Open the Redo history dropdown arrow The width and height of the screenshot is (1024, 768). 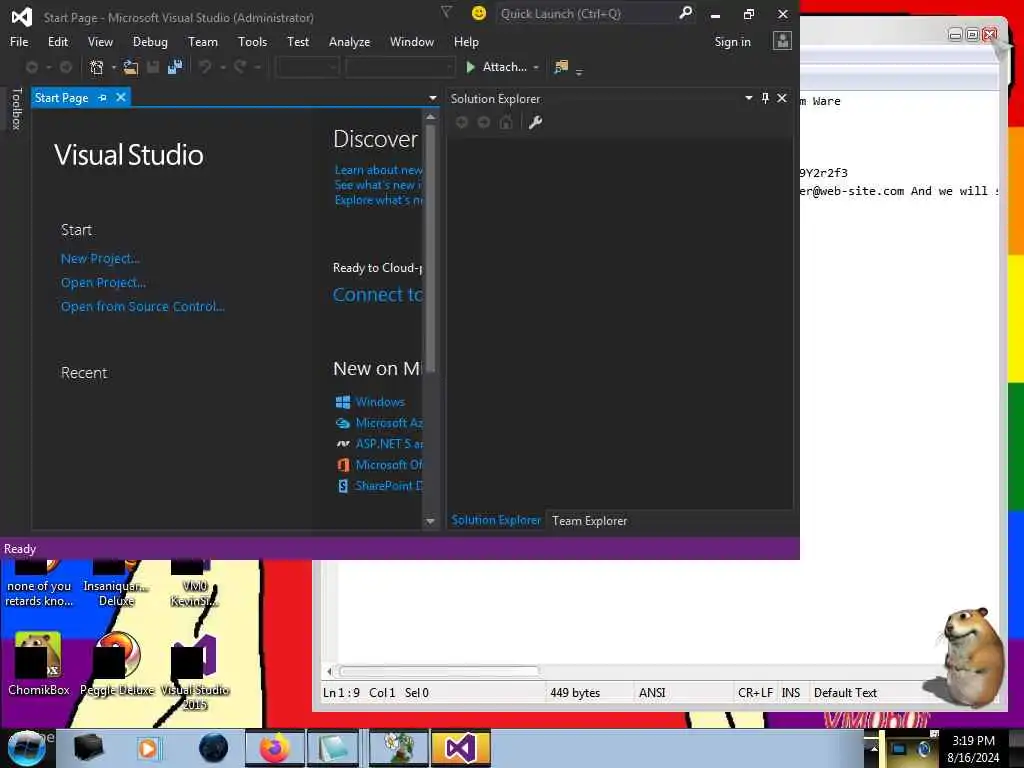pos(257,67)
